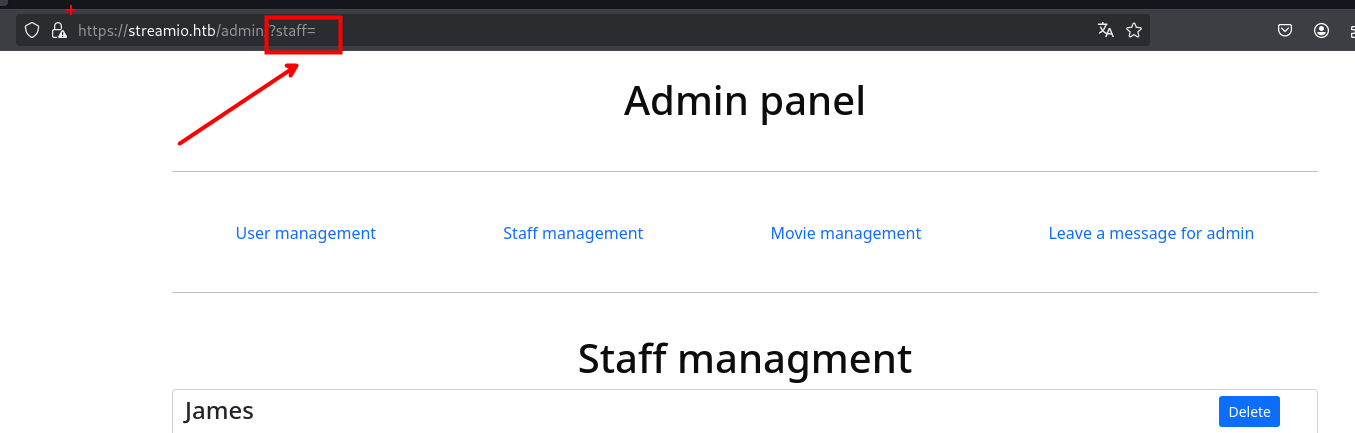Open the site security padlock info

(59, 30)
